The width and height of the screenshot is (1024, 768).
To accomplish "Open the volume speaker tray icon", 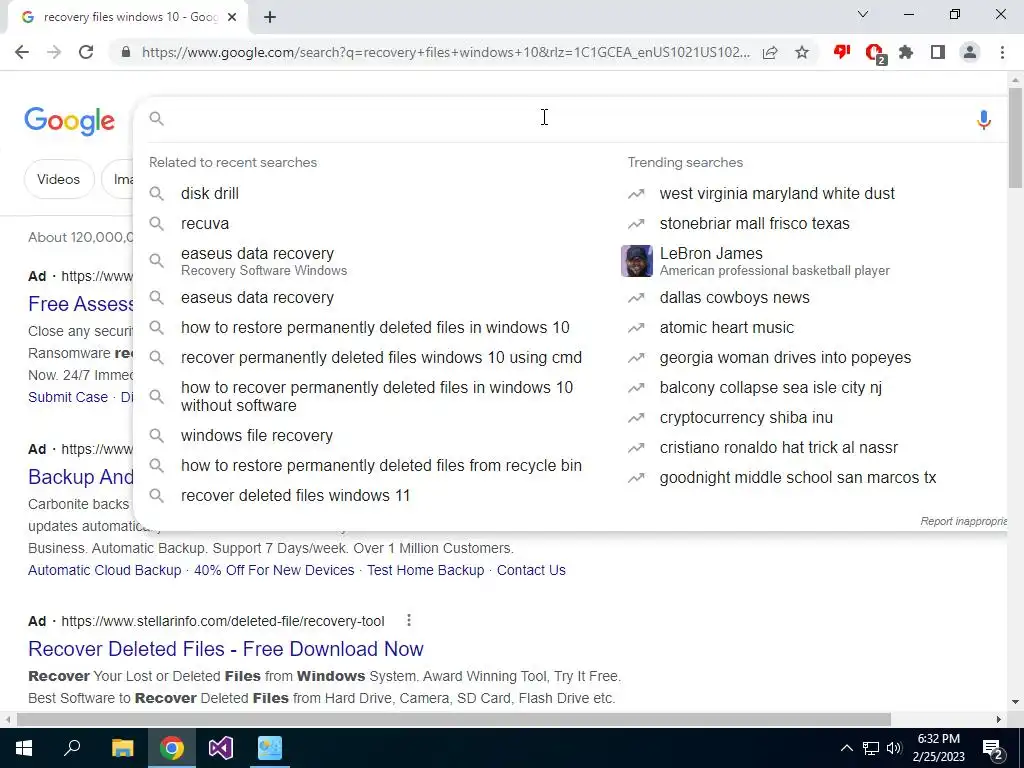I will click(894, 748).
